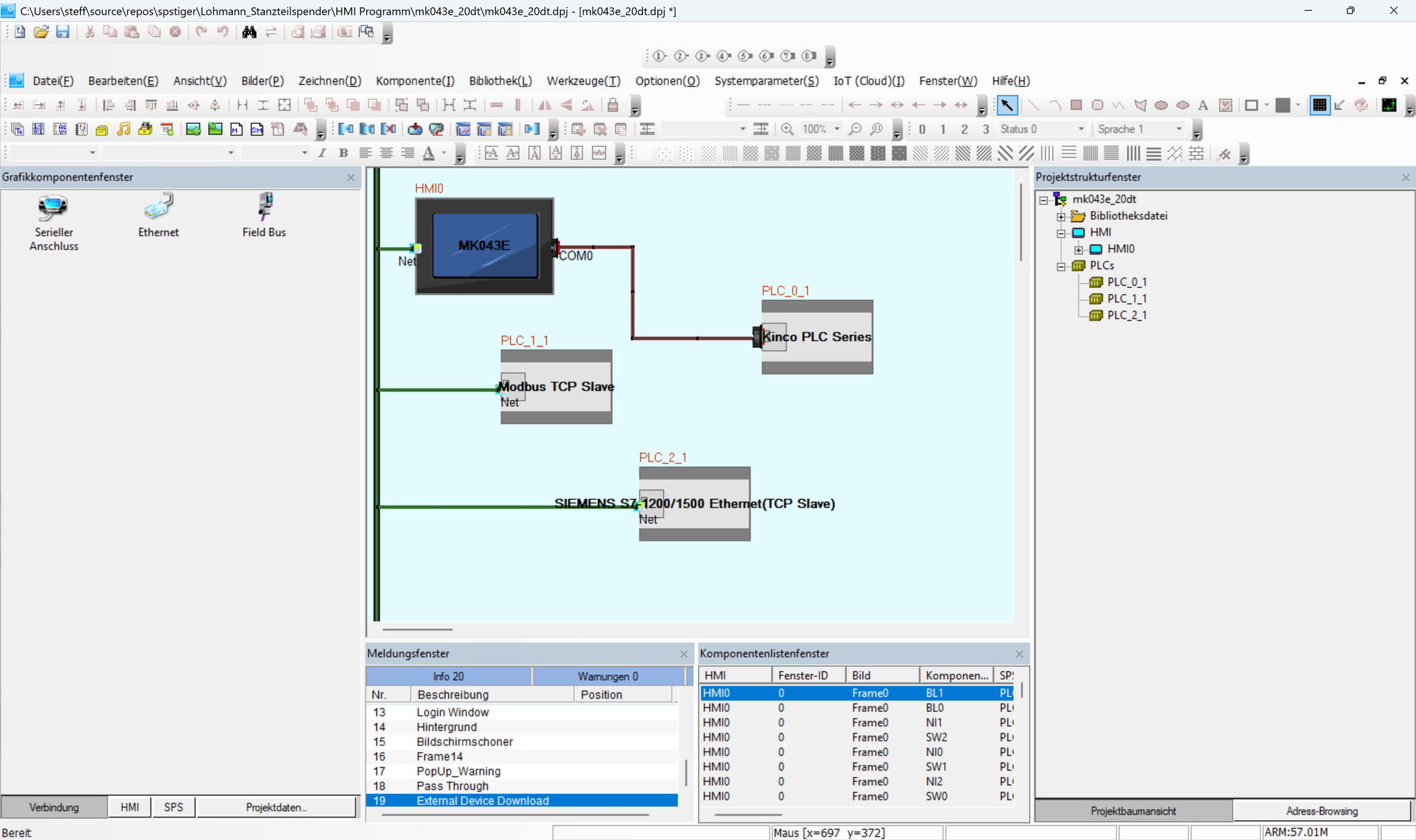Select row 19 External Device Download
The height and width of the screenshot is (840, 1416).
[484, 800]
